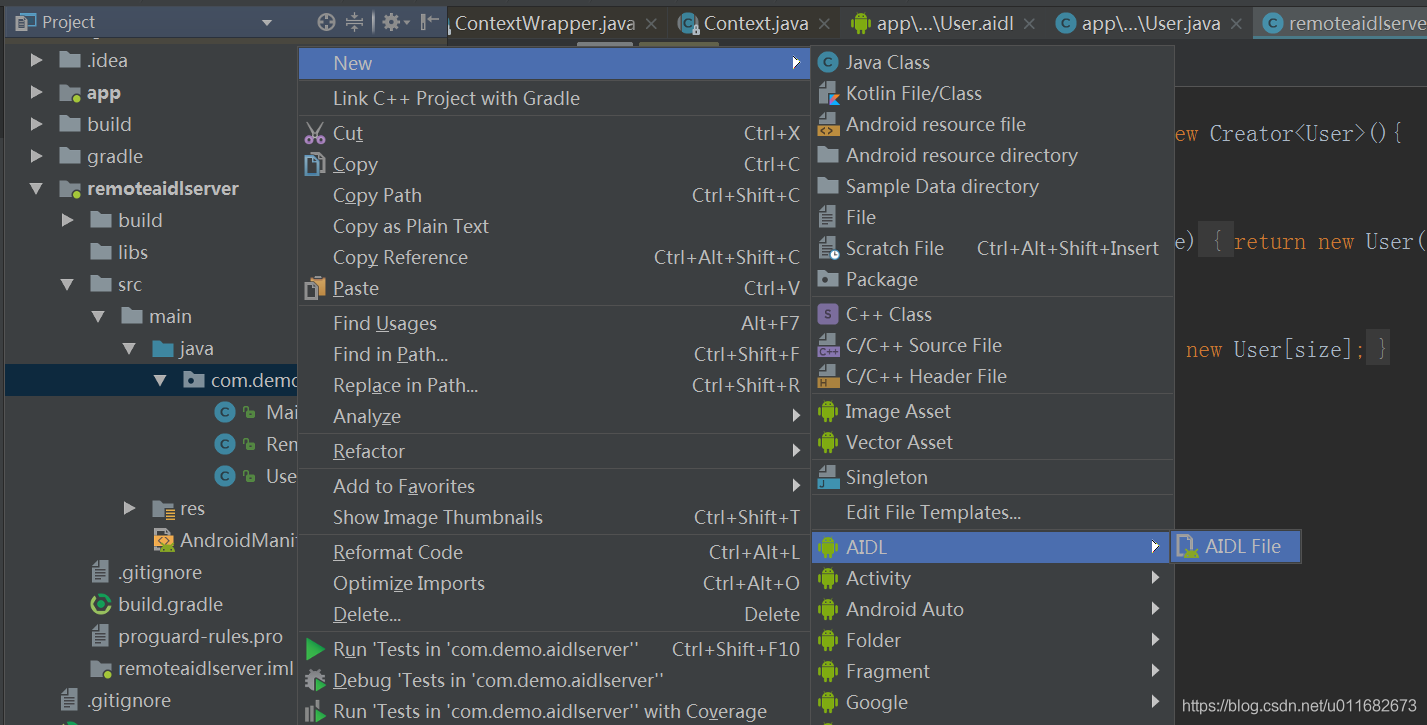The image size is (1427, 725).
Task: Open Project panel settings gear
Action: [x=391, y=22]
